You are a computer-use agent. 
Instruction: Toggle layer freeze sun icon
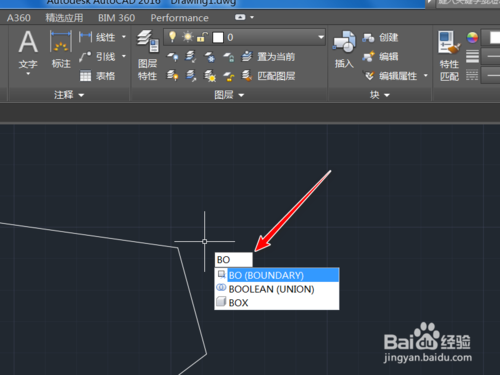click(187, 37)
